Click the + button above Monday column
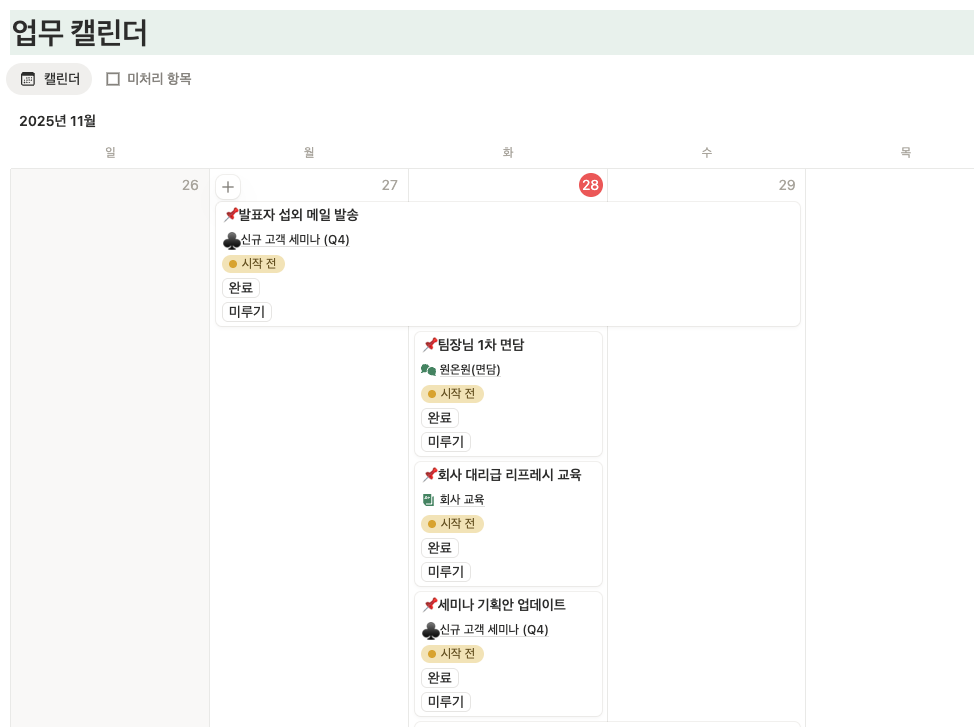This screenshot has width=974, height=727. click(228, 186)
